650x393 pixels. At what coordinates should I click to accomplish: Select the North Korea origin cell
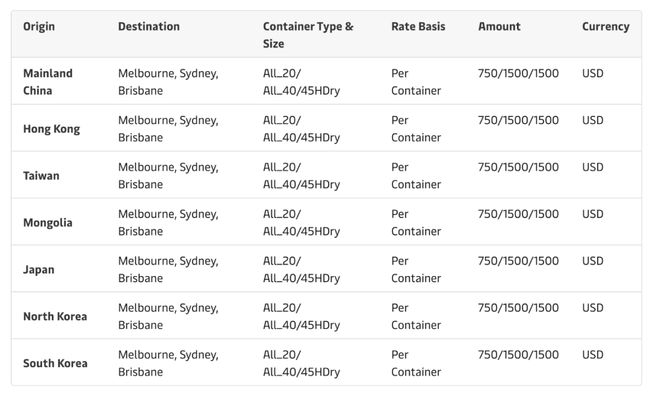coord(55,316)
